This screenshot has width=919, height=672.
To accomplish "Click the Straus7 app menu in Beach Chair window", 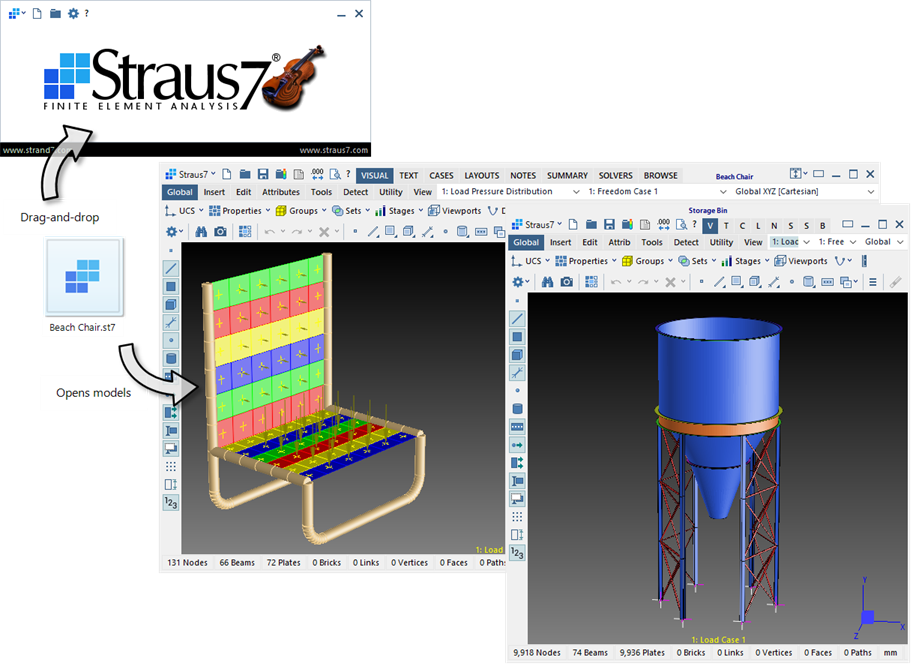I will (190, 174).
